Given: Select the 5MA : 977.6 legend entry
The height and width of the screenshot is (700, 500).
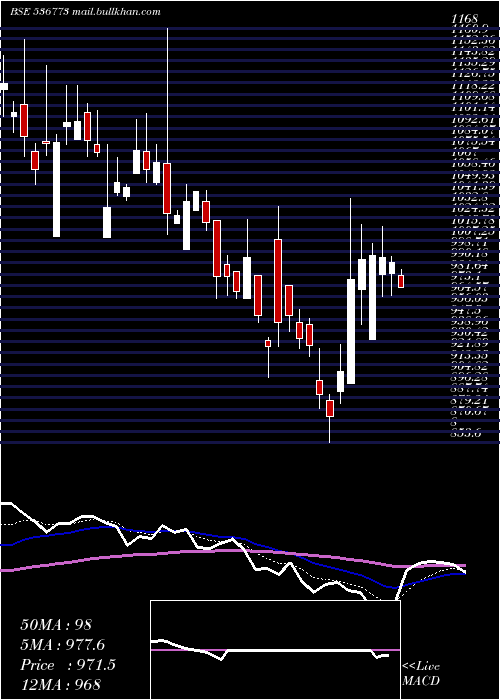Looking at the screenshot, I should [x=62, y=645].
